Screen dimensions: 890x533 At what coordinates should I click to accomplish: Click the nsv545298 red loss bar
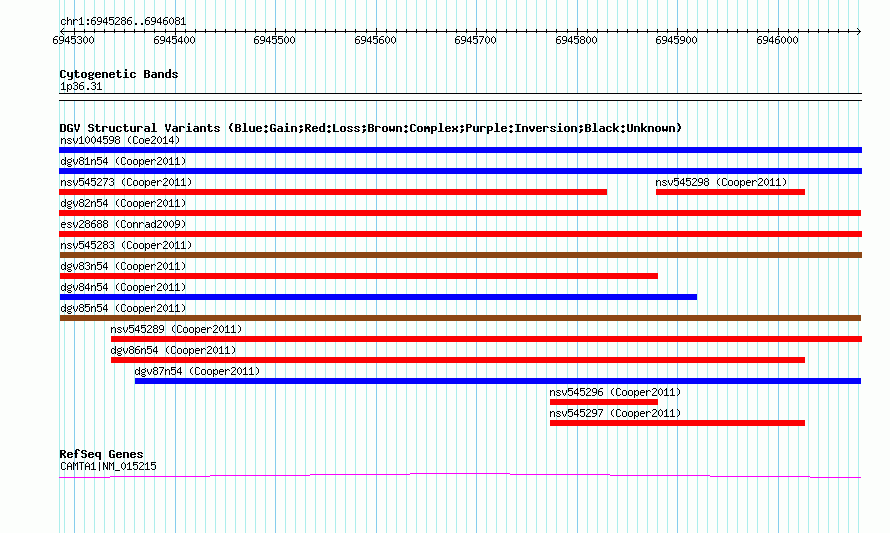tap(731, 192)
